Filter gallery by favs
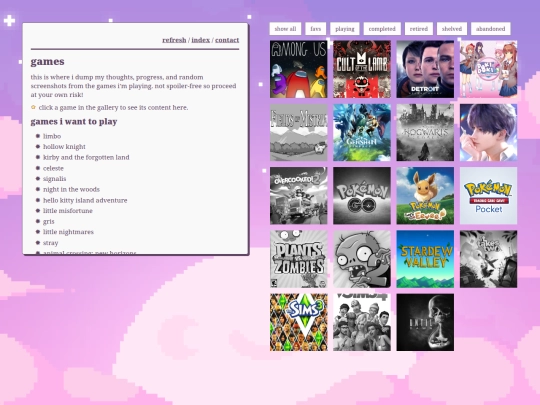Screen dimensions: 540x405 [x=315, y=29]
